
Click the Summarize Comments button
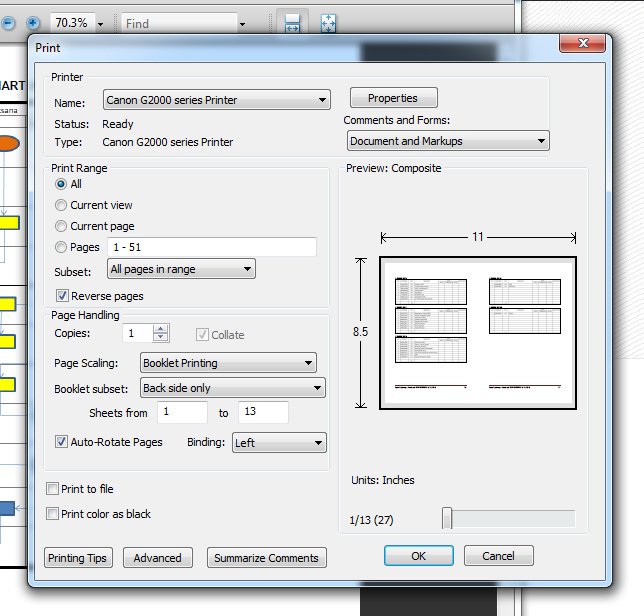(x=267, y=558)
